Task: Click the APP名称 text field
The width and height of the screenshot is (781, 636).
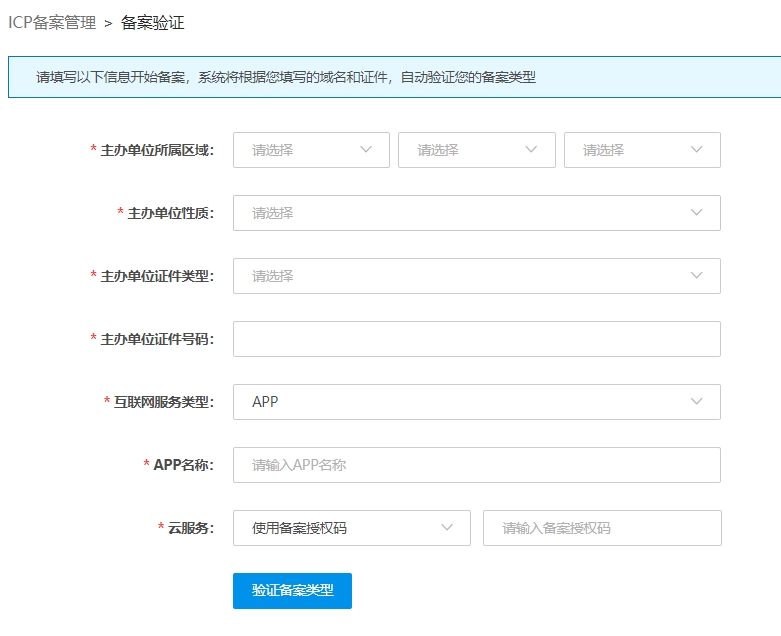Action: pyautogui.click(x=476, y=465)
